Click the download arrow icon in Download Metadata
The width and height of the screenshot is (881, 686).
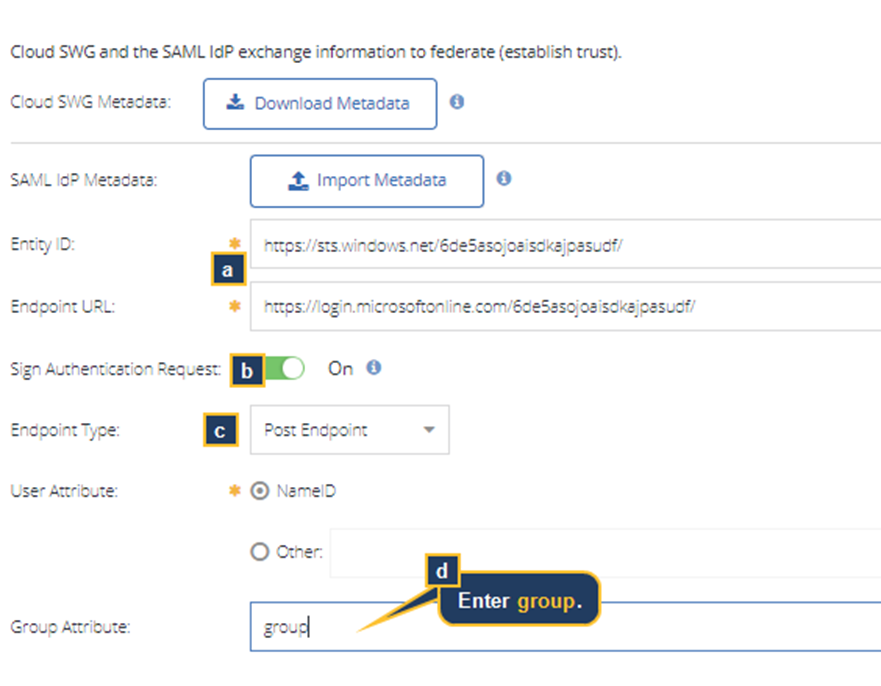(235, 102)
